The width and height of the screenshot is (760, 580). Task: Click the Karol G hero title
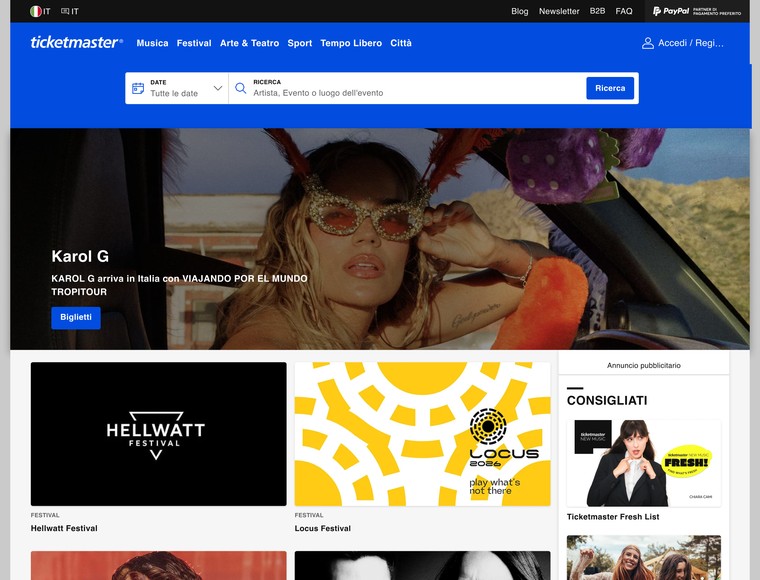pos(80,256)
